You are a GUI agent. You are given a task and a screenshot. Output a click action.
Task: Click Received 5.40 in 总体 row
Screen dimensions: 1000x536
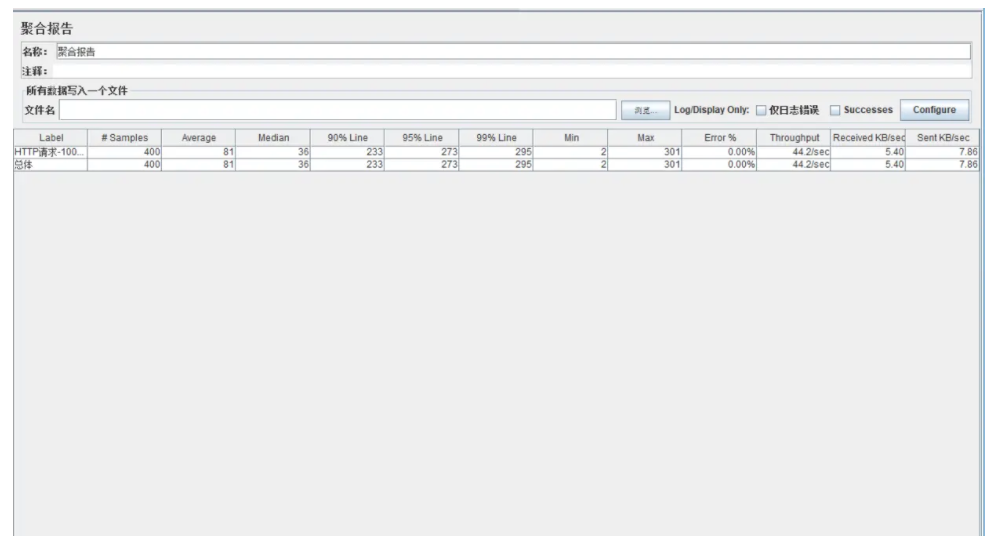(868, 165)
